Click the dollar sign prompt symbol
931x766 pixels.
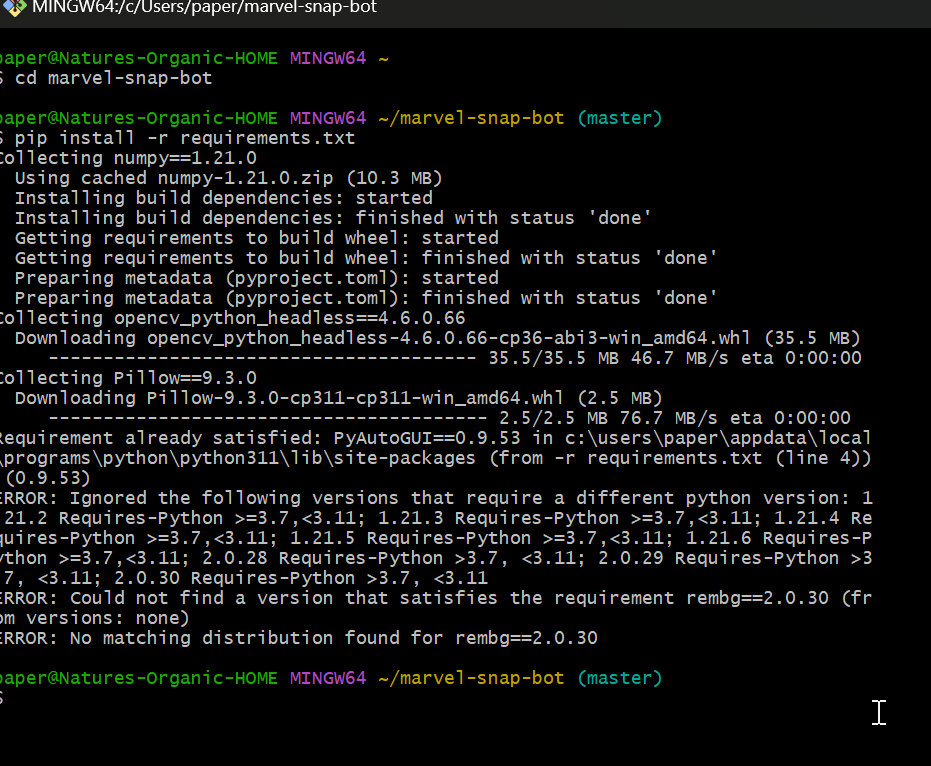(4, 697)
